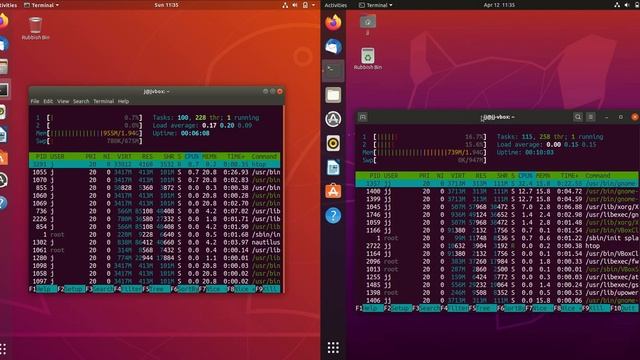Expand the Terminal app menu in right top bar

[376, 5]
